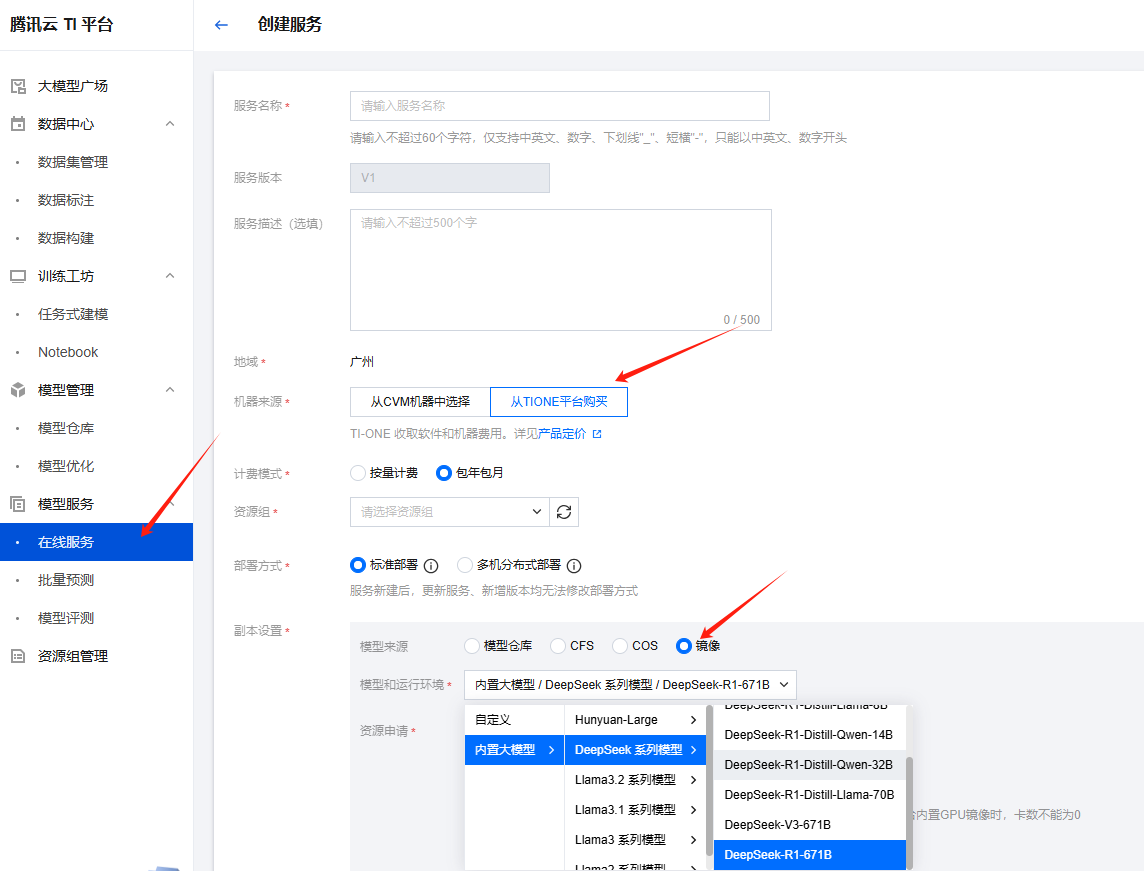Open the 产品定价 link
Screen dimensions: 1144x871
click(x=562, y=434)
